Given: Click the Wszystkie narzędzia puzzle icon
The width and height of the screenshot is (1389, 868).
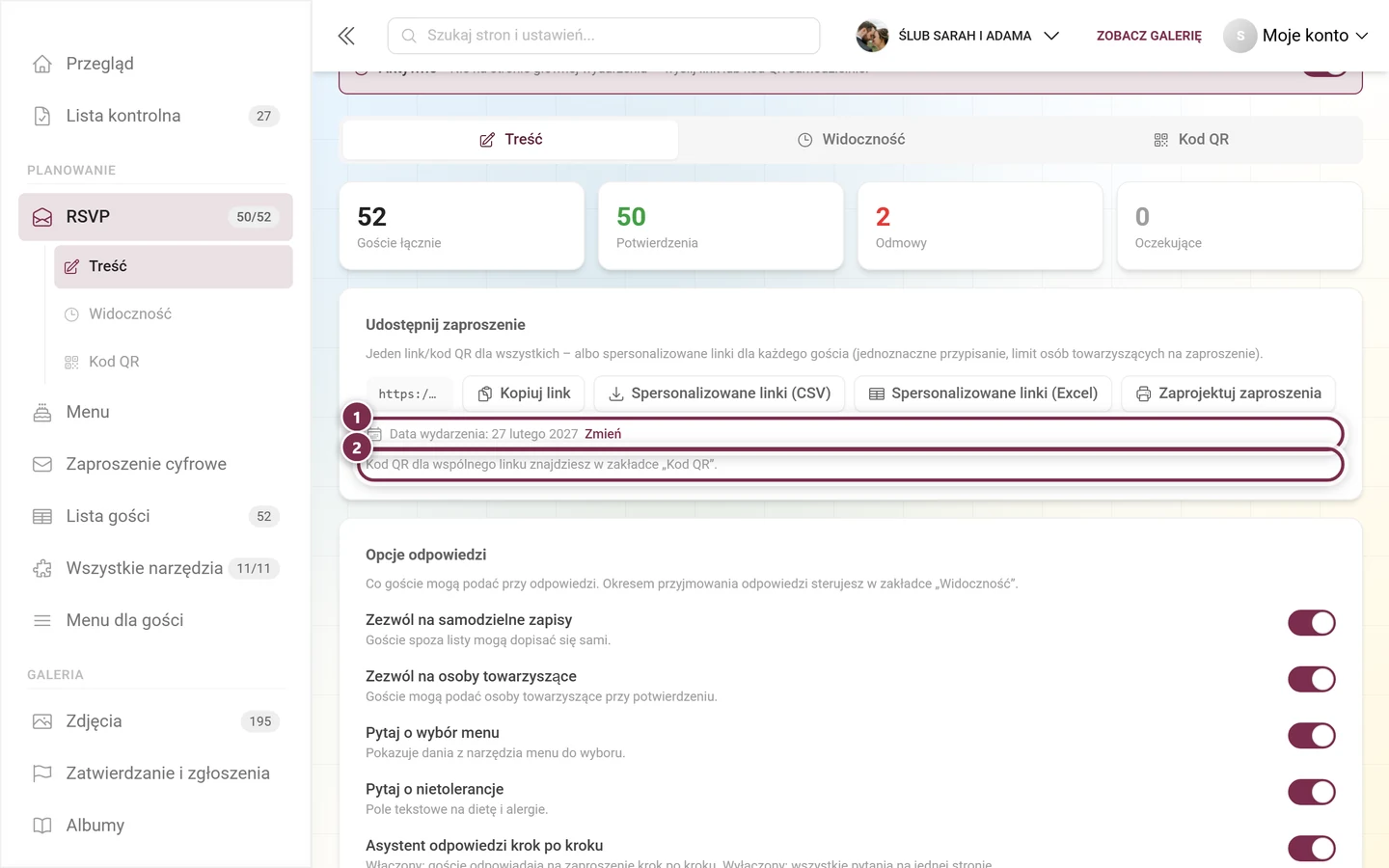Looking at the screenshot, I should pyautogui.click(x=42, y=568).
